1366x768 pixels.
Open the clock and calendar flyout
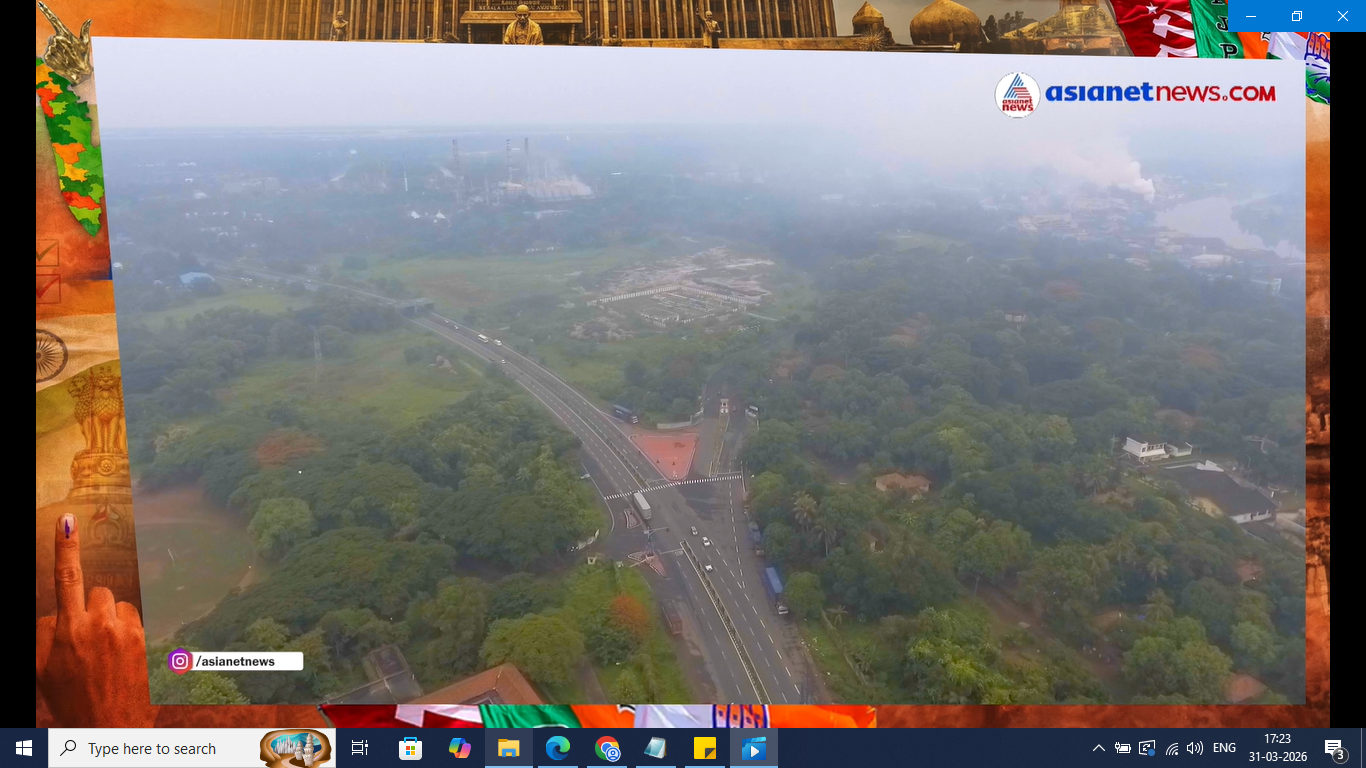(x=1277, y=748)
